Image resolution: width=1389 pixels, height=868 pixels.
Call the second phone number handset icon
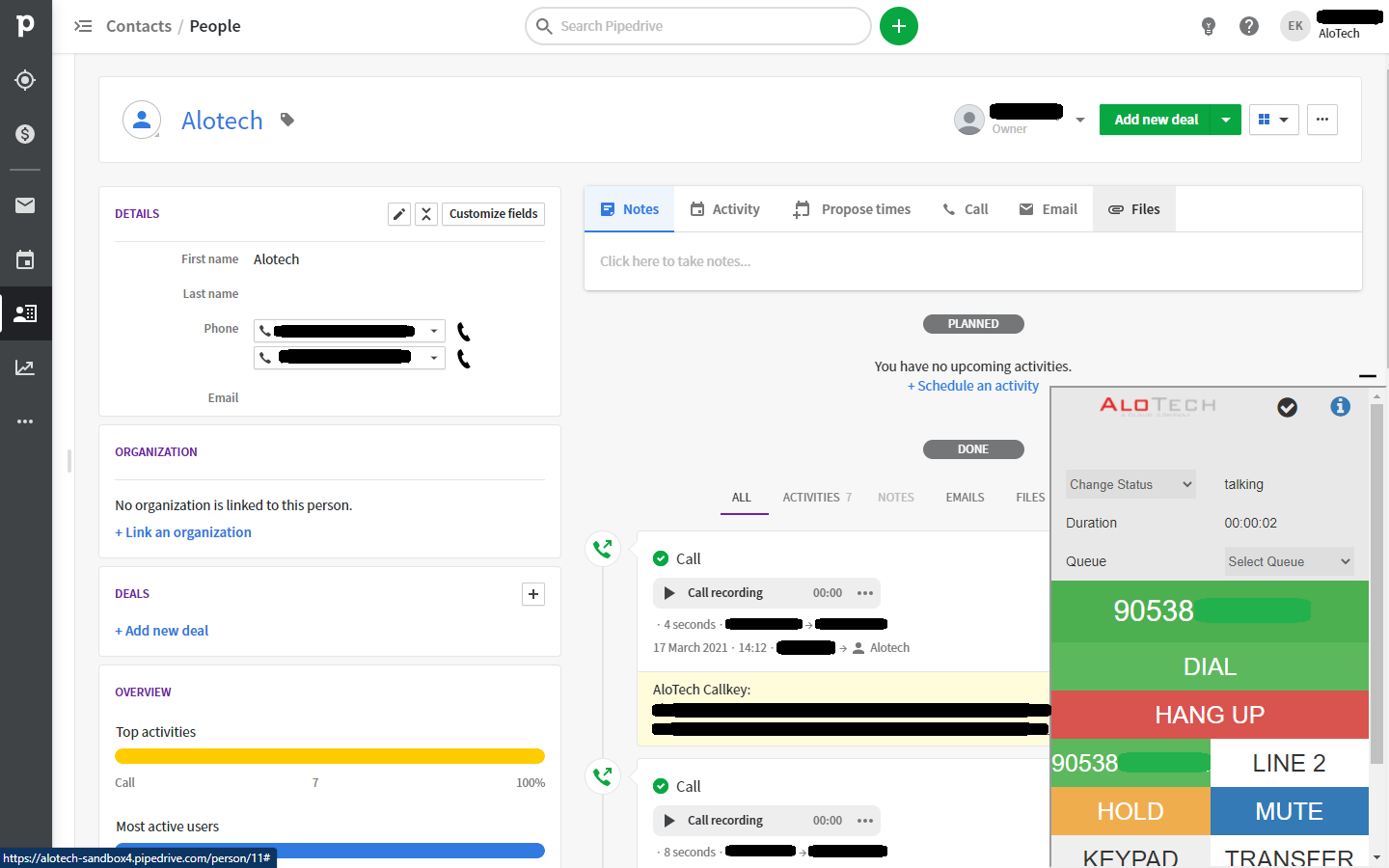point(464,359)
